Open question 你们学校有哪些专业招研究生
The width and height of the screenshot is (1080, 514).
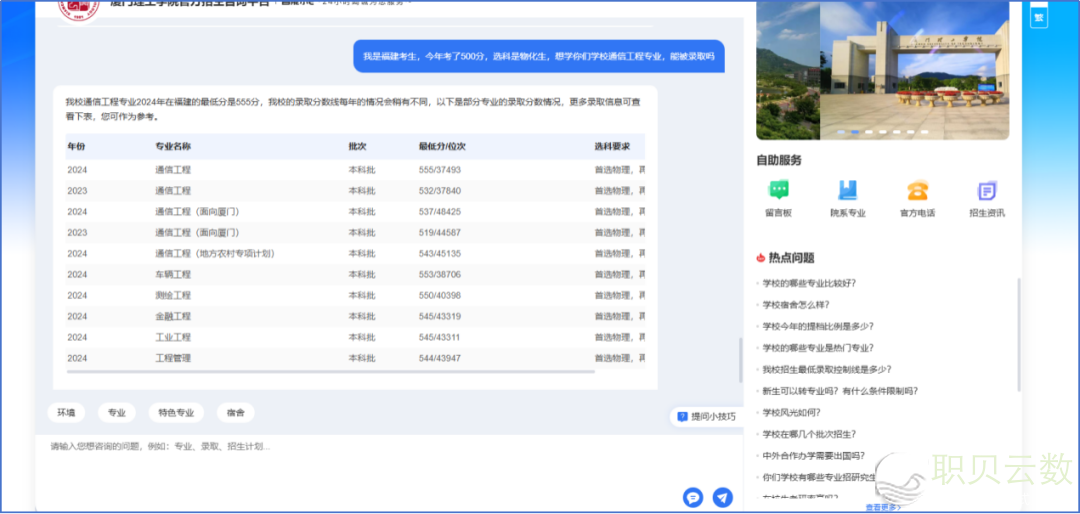point(820,477)
